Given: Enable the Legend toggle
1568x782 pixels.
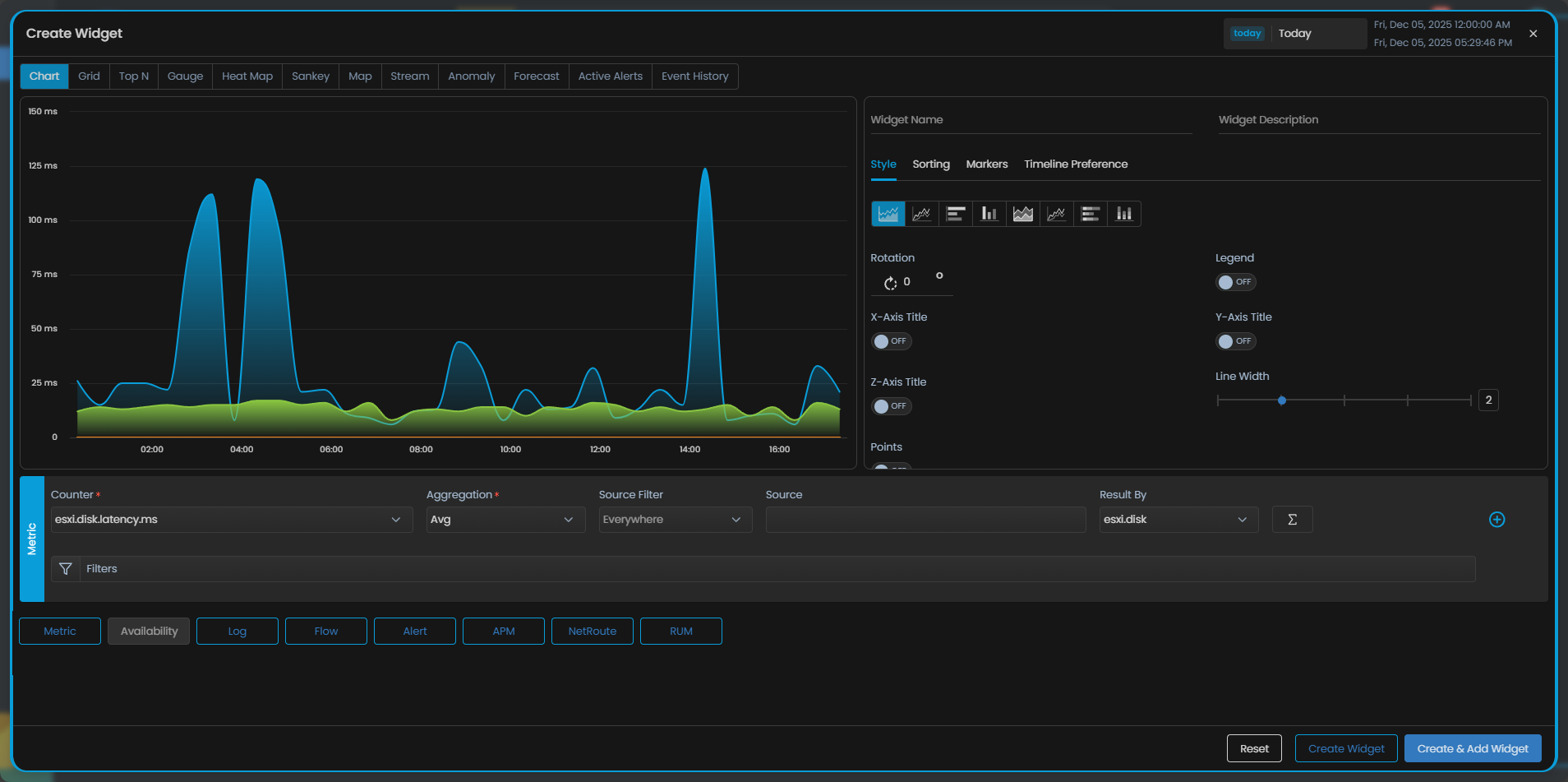Looking at the screenshot, I should [x=1235, y=282].
